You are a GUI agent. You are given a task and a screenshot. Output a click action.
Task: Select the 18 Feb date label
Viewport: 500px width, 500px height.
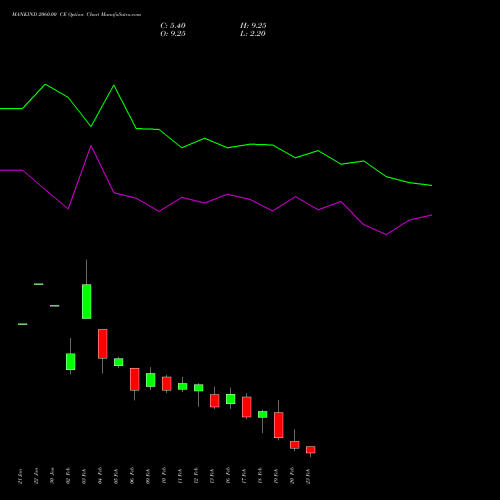[260, 476]
